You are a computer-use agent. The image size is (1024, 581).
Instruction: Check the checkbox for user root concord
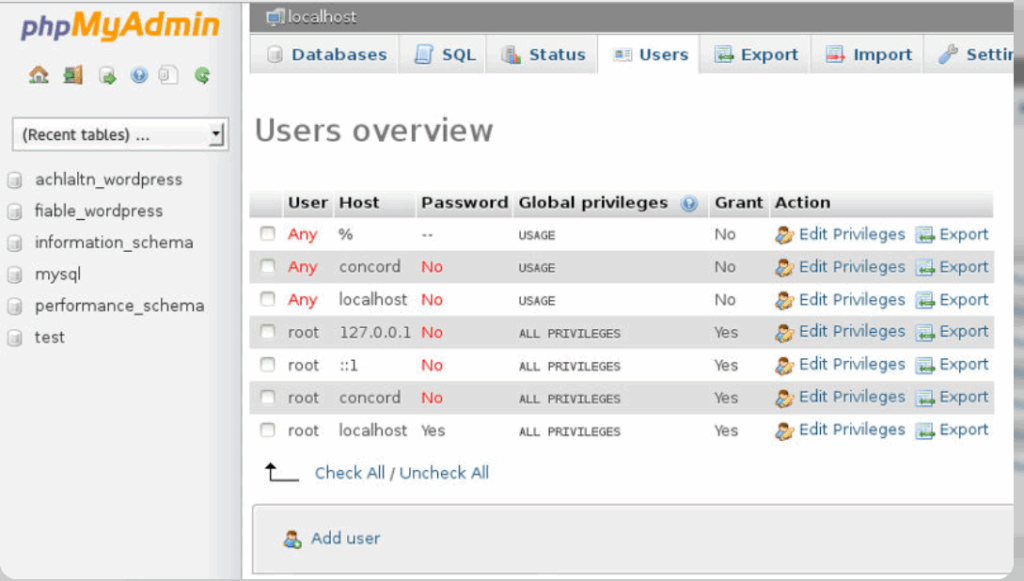pos(267,397)
